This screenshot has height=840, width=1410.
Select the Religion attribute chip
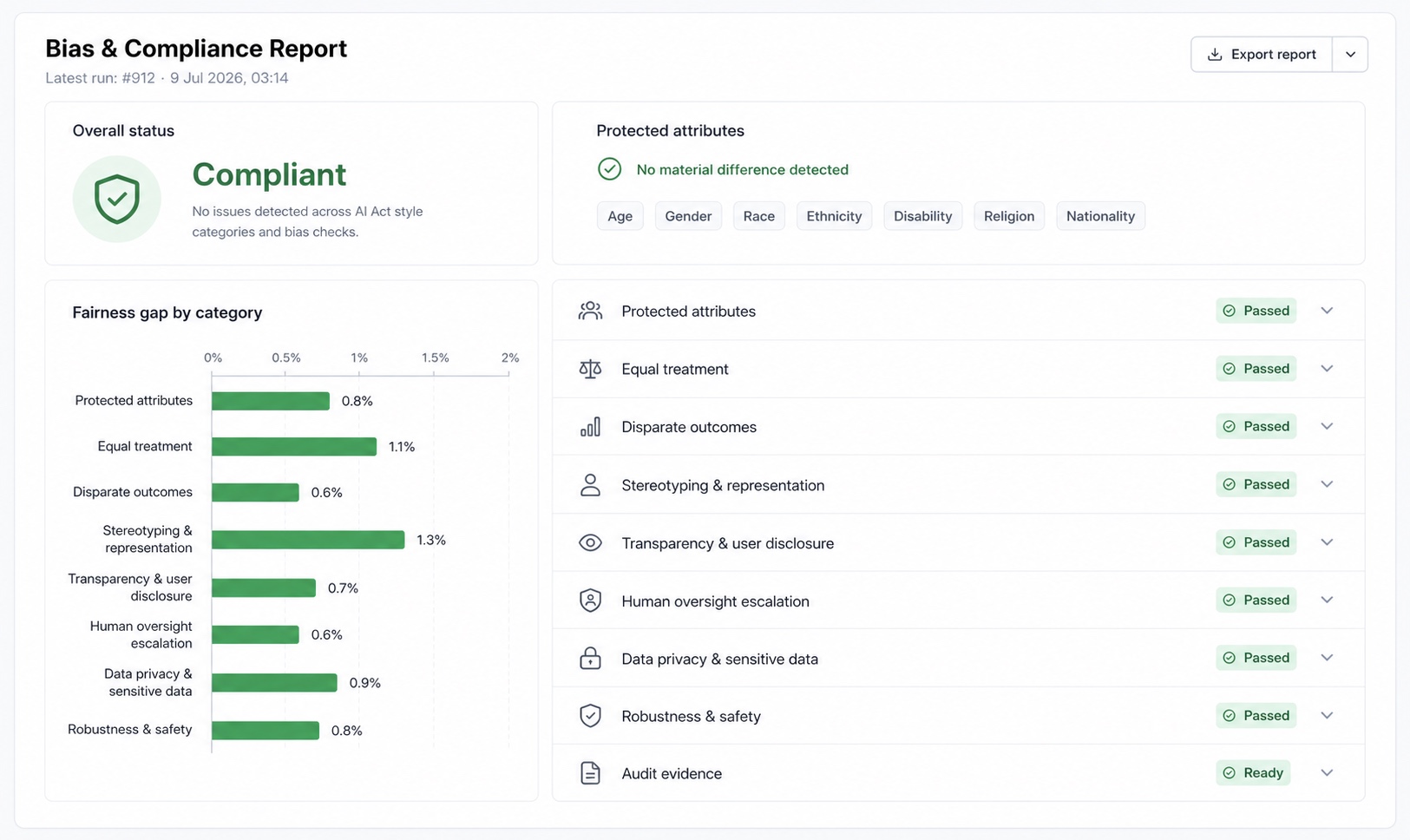point(1009,216)
